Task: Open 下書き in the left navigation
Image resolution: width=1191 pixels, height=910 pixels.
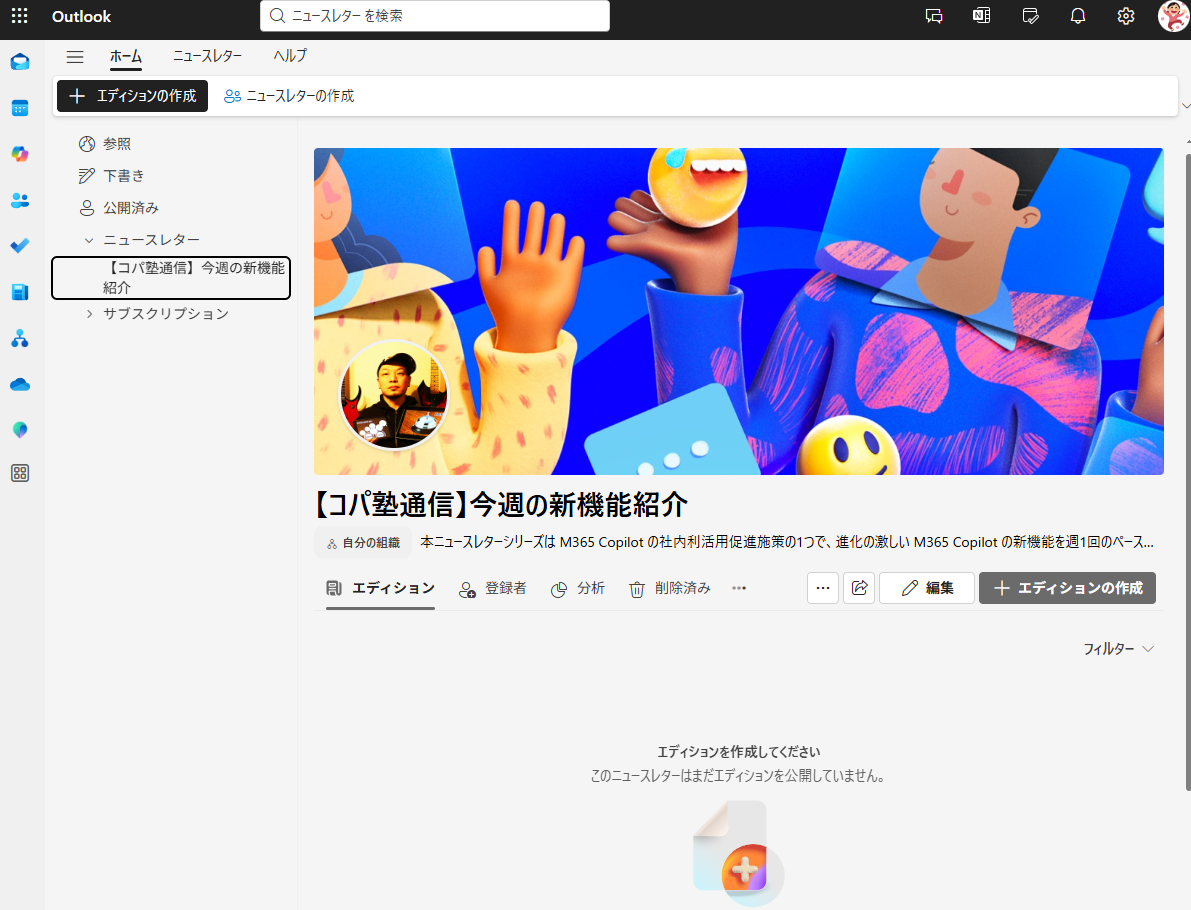Action: click(x=123, y=176)
